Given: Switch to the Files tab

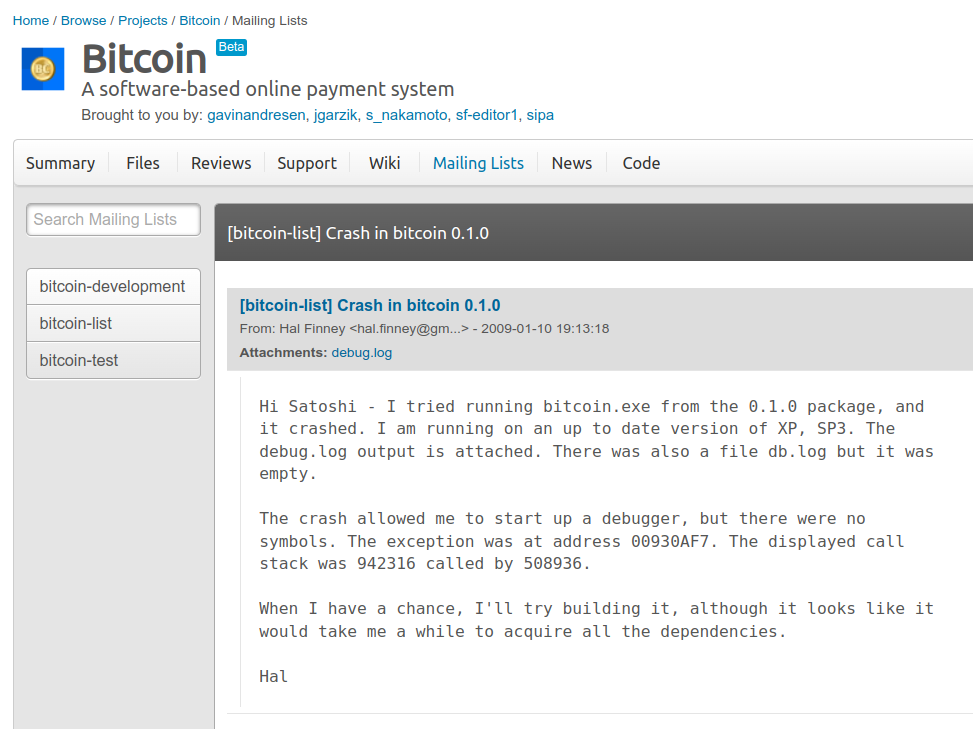Looking at the screenshot, I should 143,163.
